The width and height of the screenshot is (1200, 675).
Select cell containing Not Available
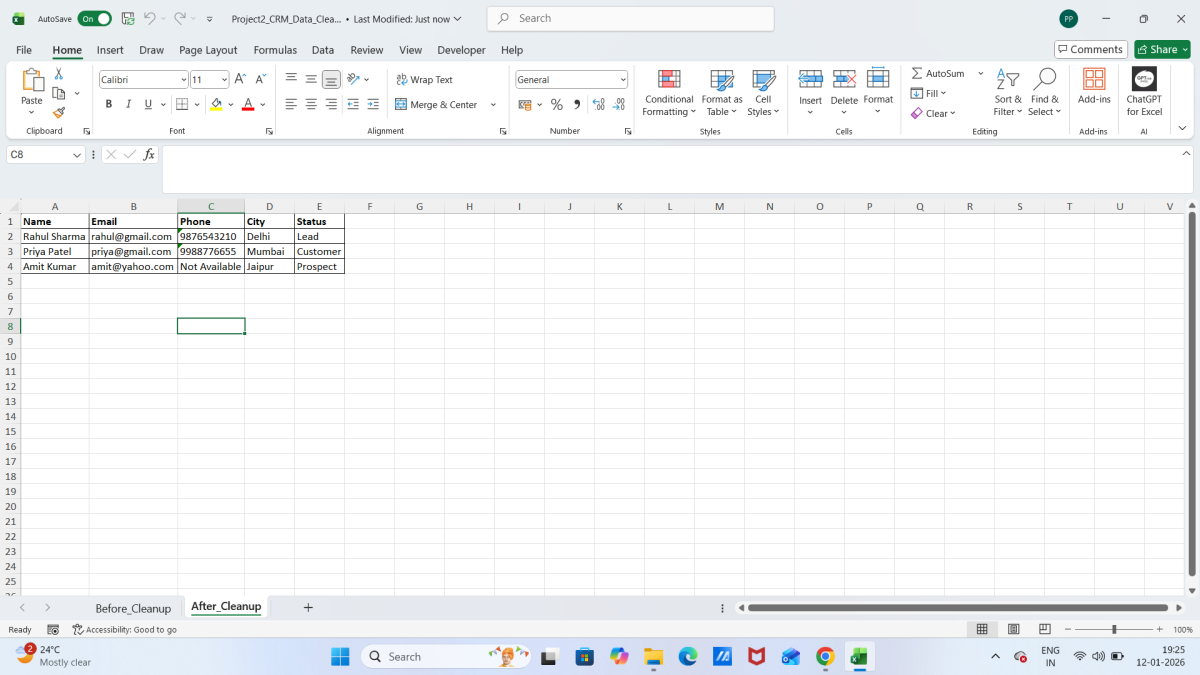click(210, 267)
